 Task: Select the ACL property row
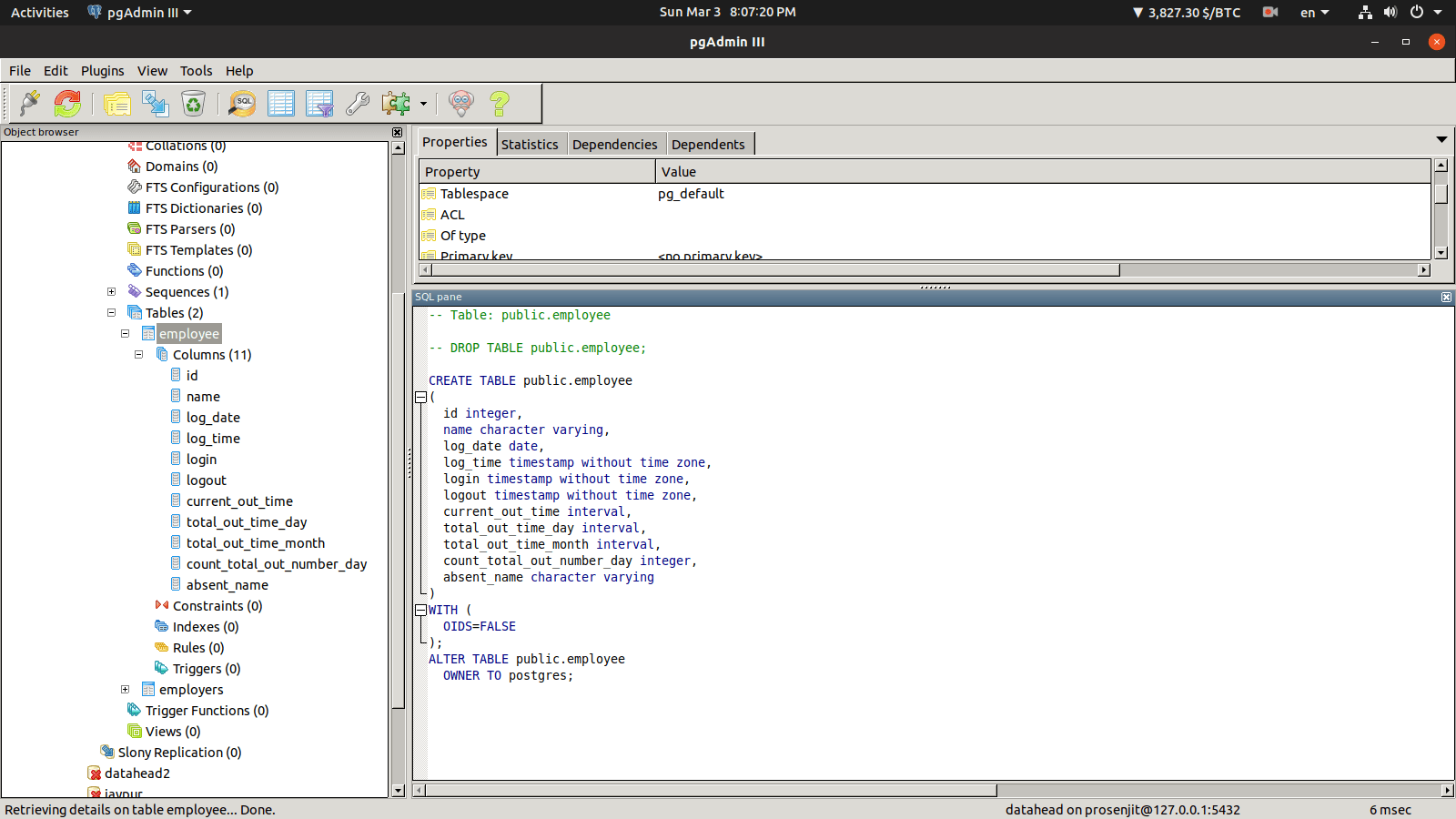tap(925, 215)
